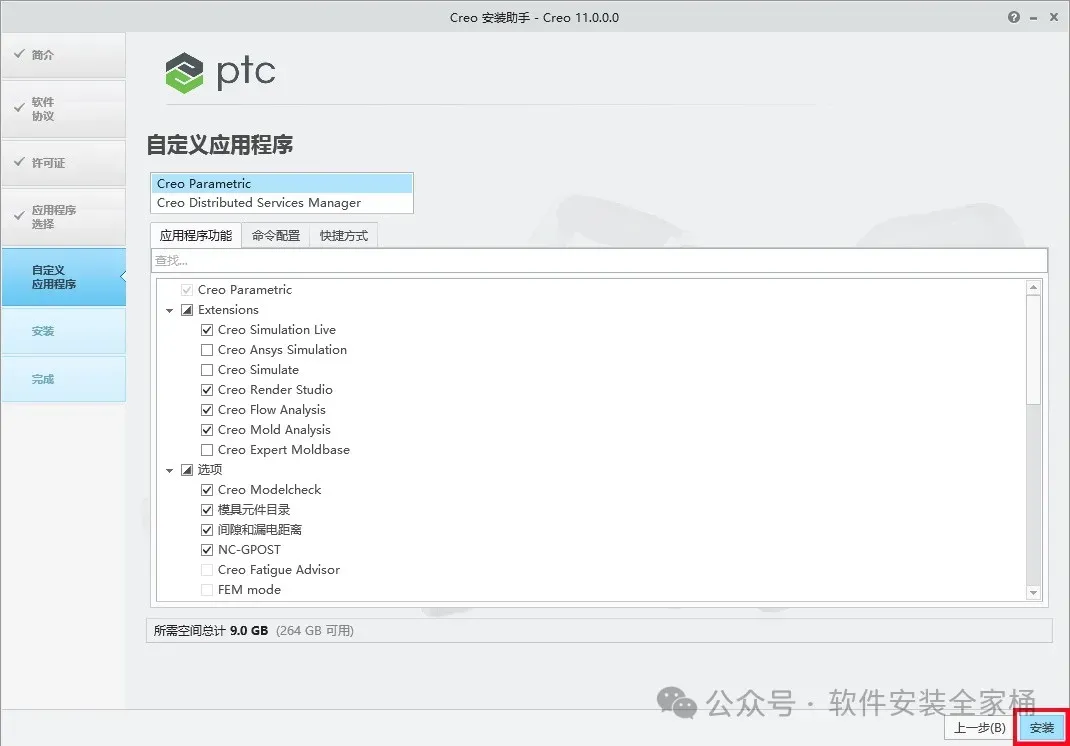Uncheck Creo Render Studio
The height and width of the screenshot is (746, 1070).
point(207,390)
